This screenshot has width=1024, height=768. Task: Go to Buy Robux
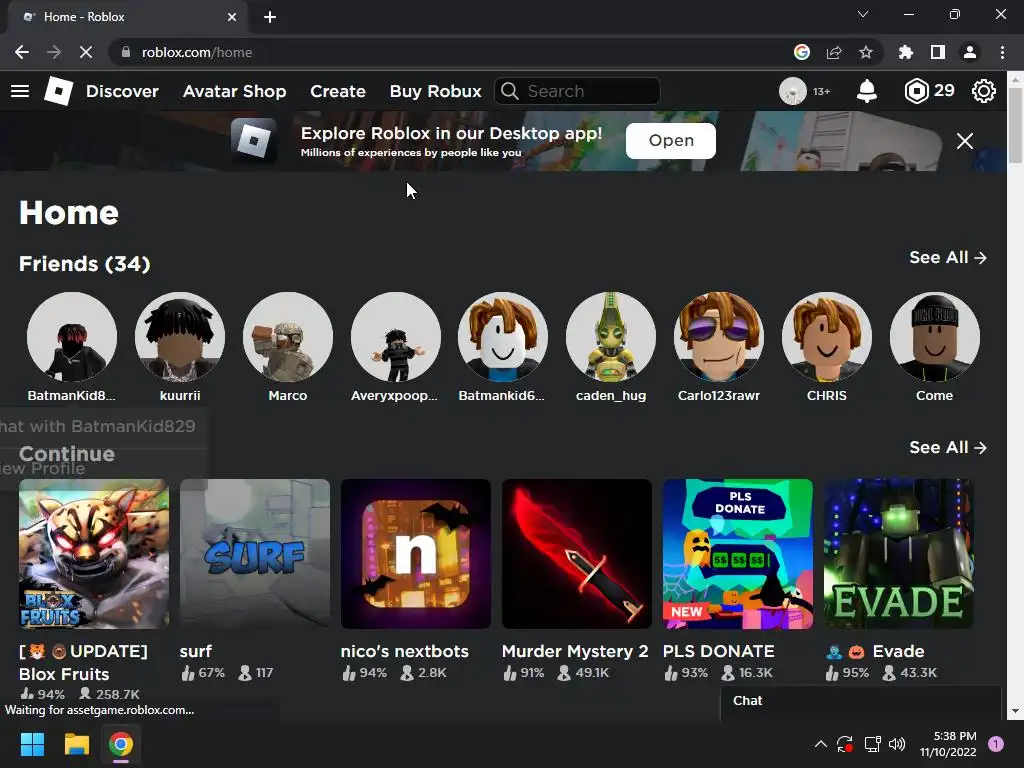[436, 91]
